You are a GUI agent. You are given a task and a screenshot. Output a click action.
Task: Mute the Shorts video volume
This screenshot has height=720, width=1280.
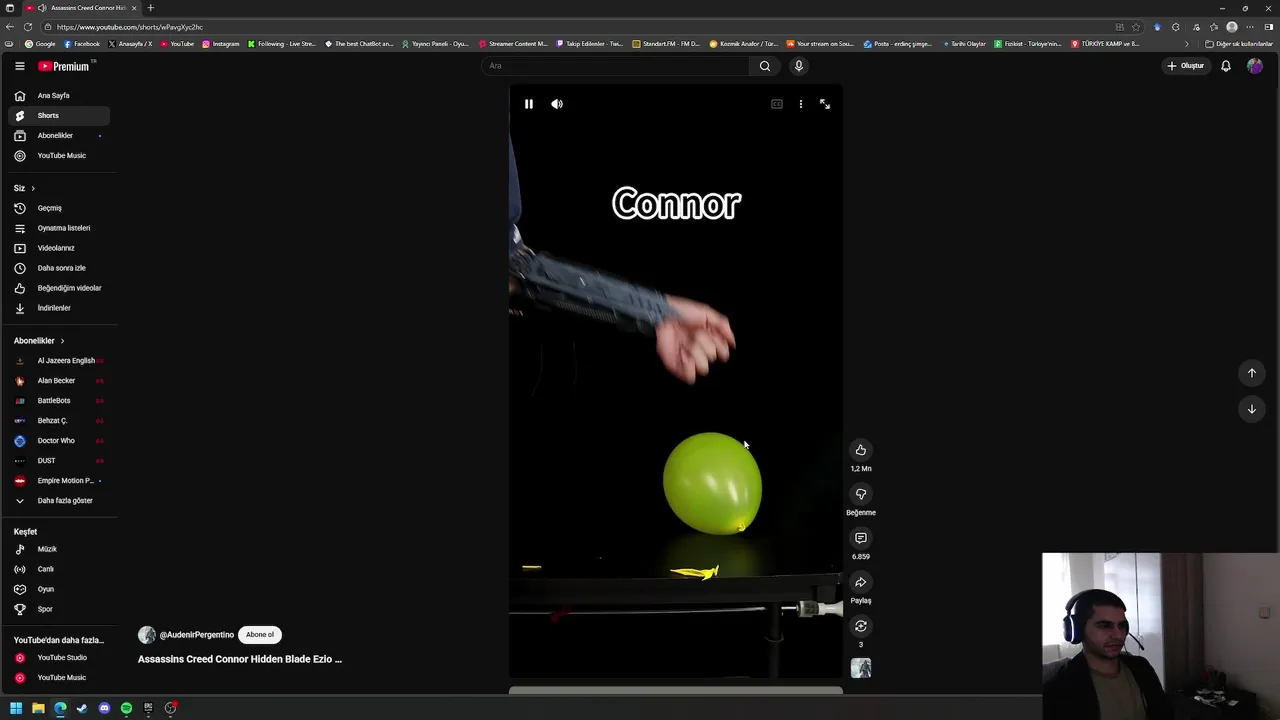[557, 104]
